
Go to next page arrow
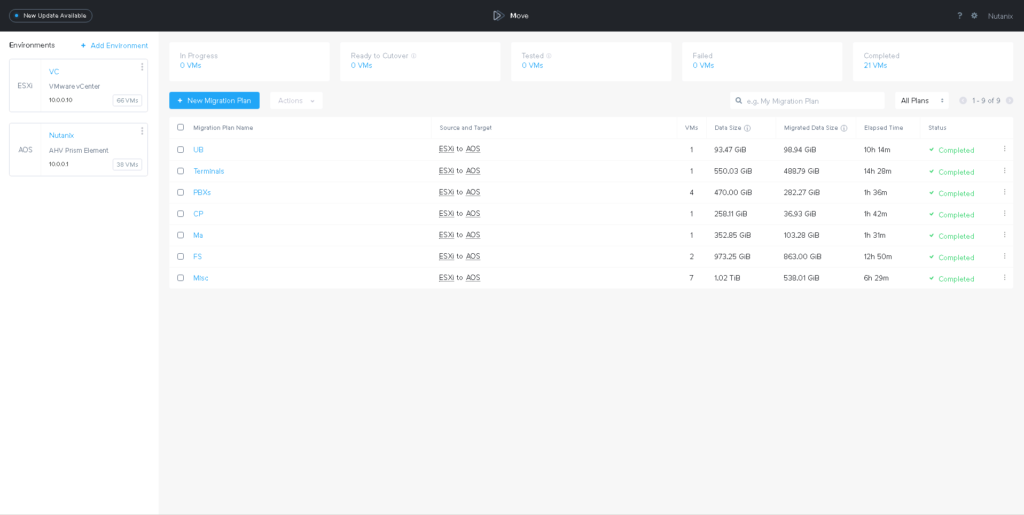click(x=1010, y=101)
